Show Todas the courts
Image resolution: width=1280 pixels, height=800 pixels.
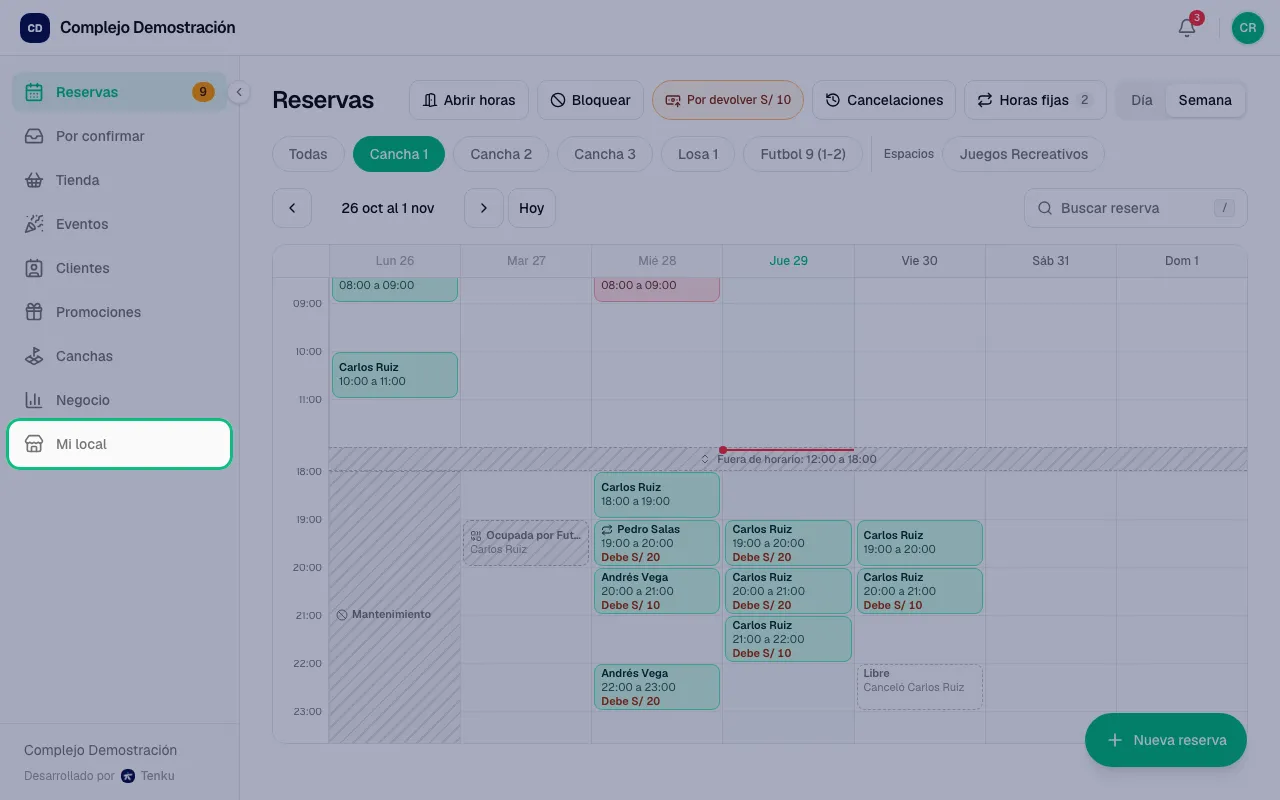point(308,154)
